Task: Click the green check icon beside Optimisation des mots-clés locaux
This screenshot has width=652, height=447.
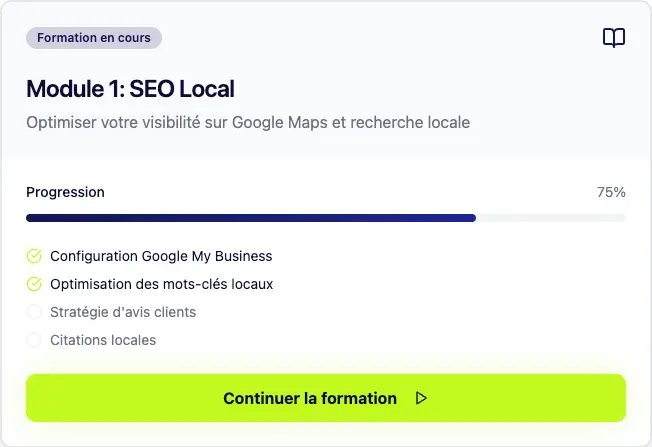Action: (34, 284)
